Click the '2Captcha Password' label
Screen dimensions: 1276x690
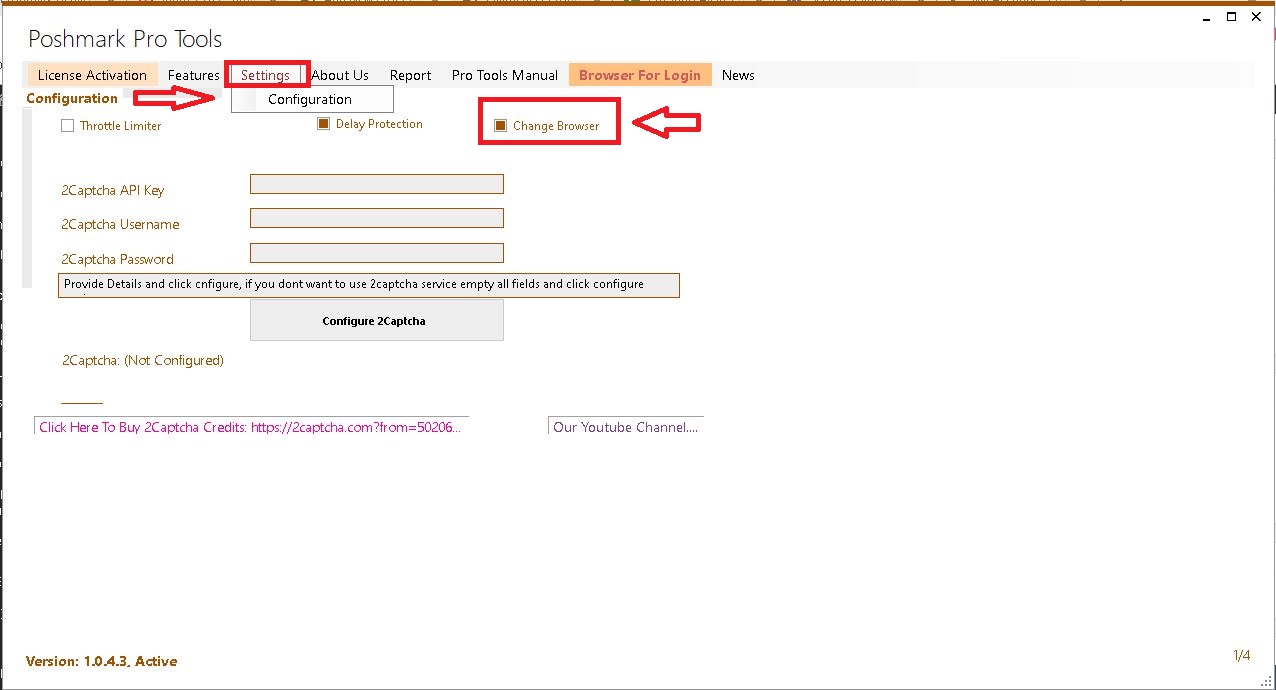point(118,259)
